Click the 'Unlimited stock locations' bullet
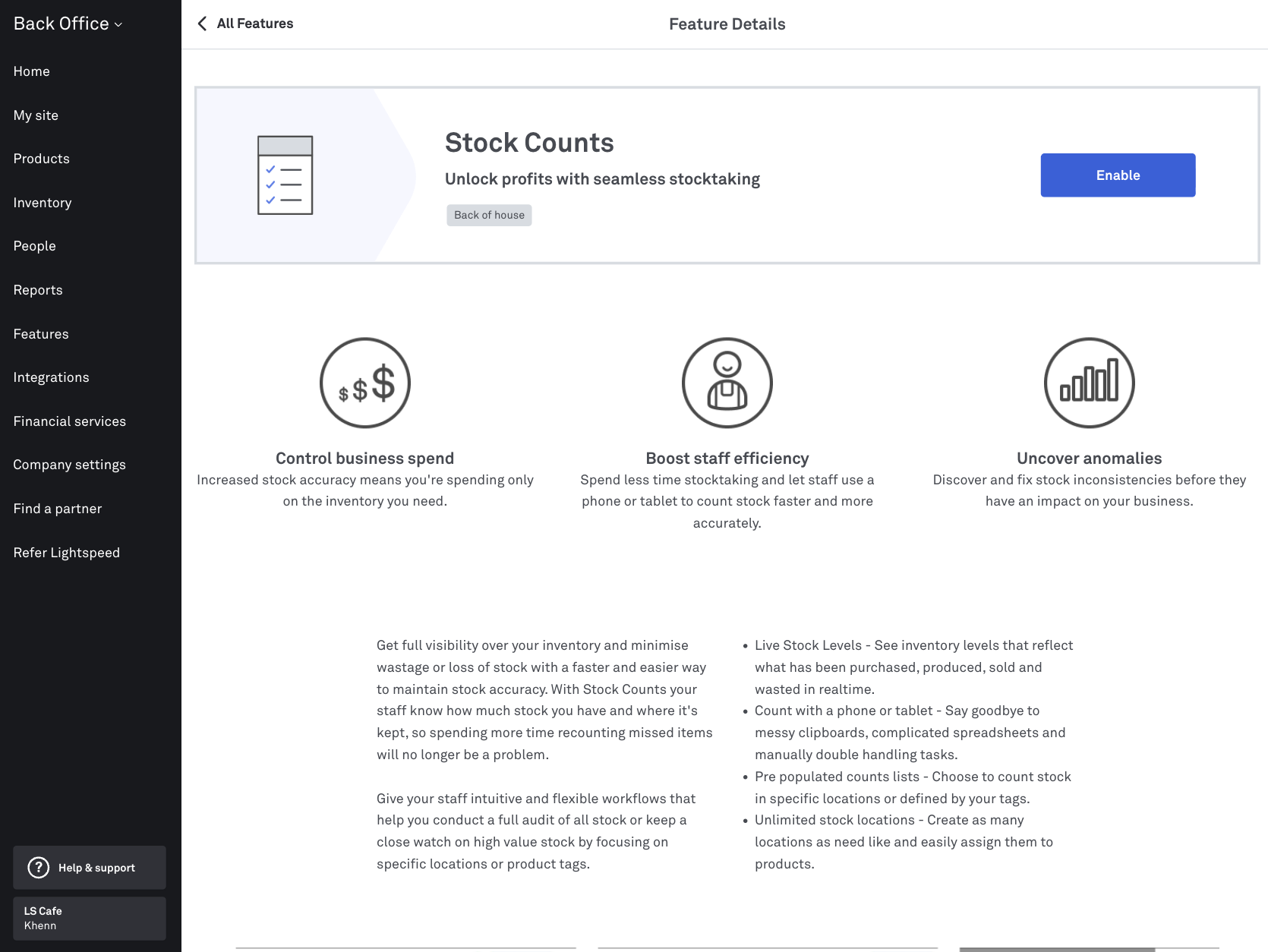Viewport: 1268px width, 952px height. [904, 842]
